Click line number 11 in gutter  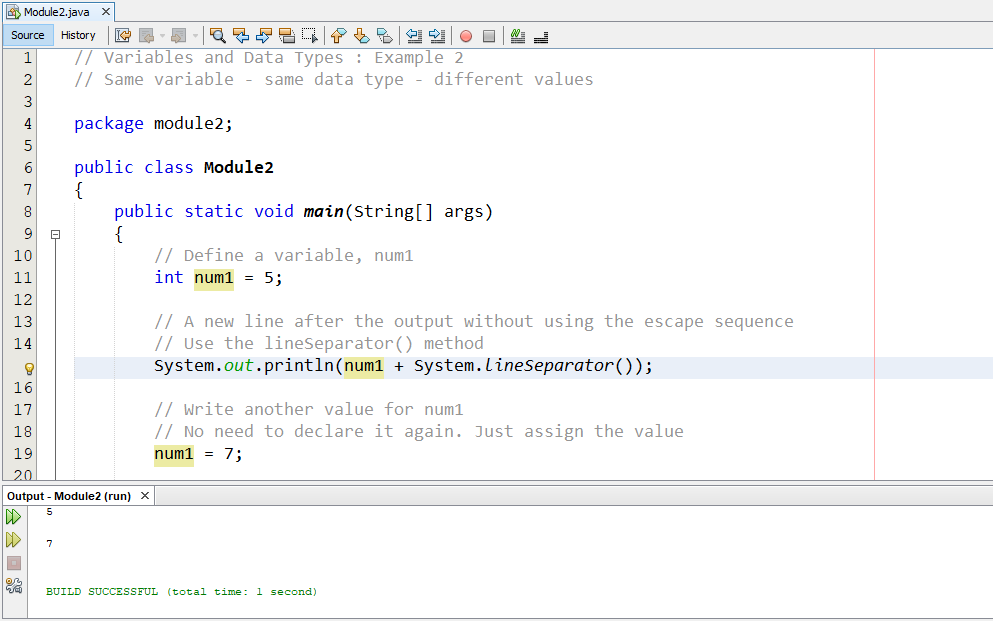(23, 278)
